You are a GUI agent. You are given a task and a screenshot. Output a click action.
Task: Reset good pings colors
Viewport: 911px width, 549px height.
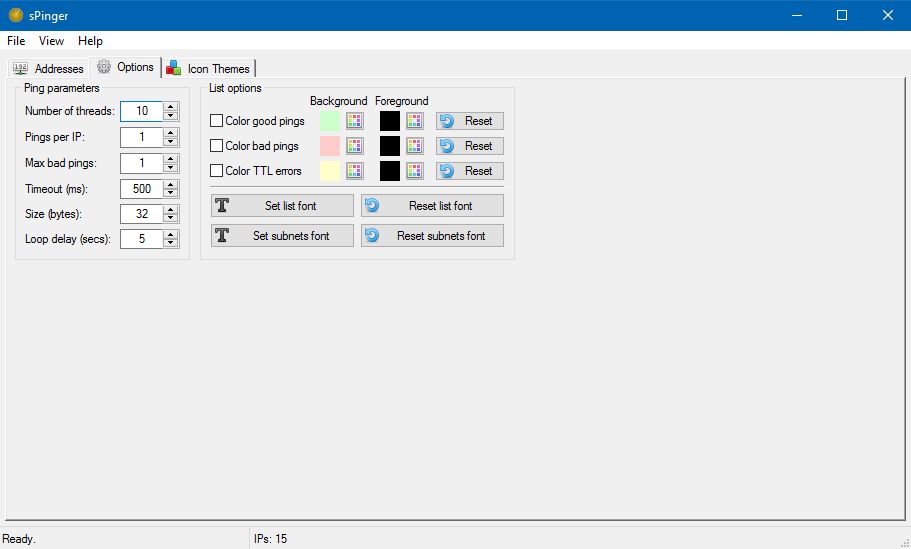pos(470,121)
